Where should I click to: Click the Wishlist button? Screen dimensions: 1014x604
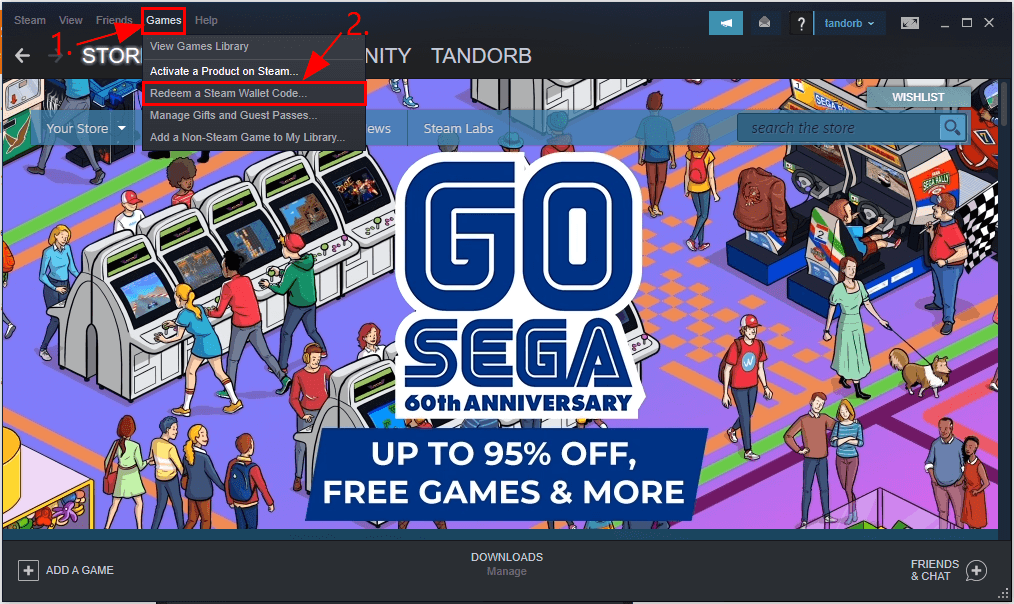(918, 97)
